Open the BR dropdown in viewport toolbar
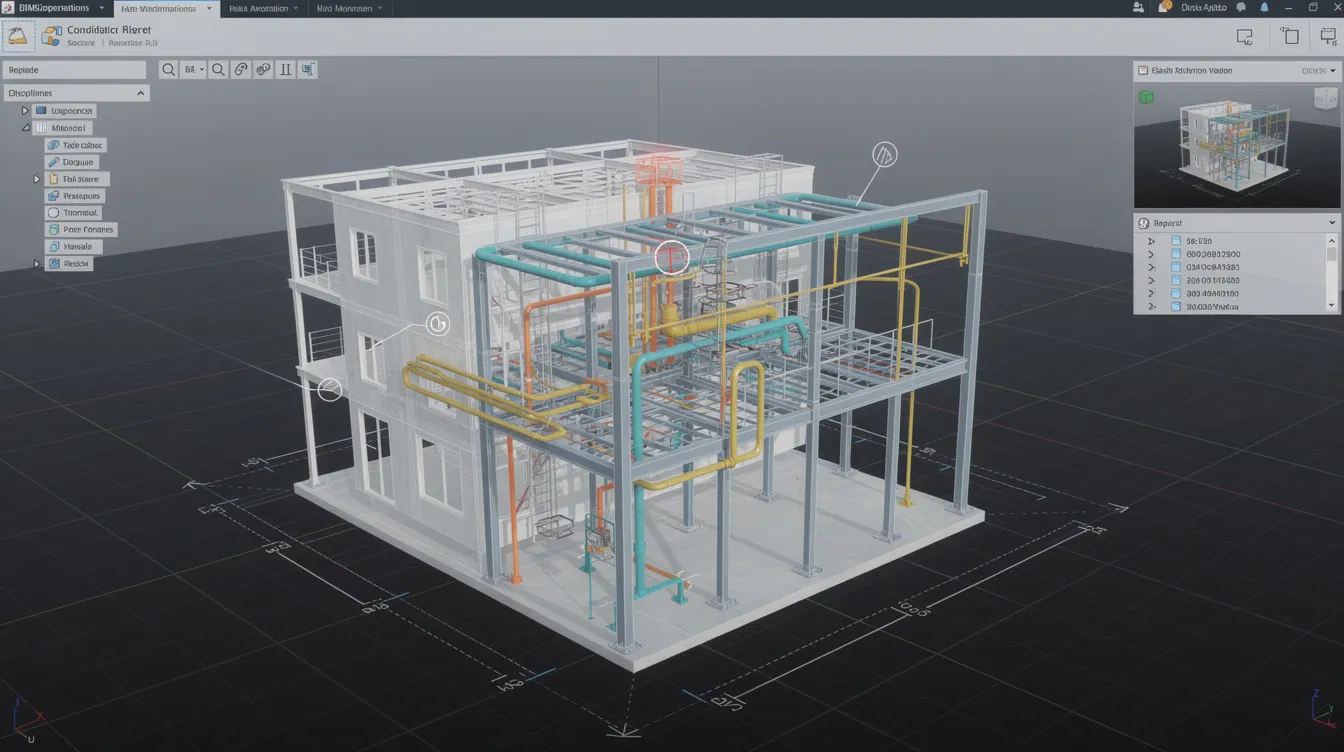 tap(193, 70)
